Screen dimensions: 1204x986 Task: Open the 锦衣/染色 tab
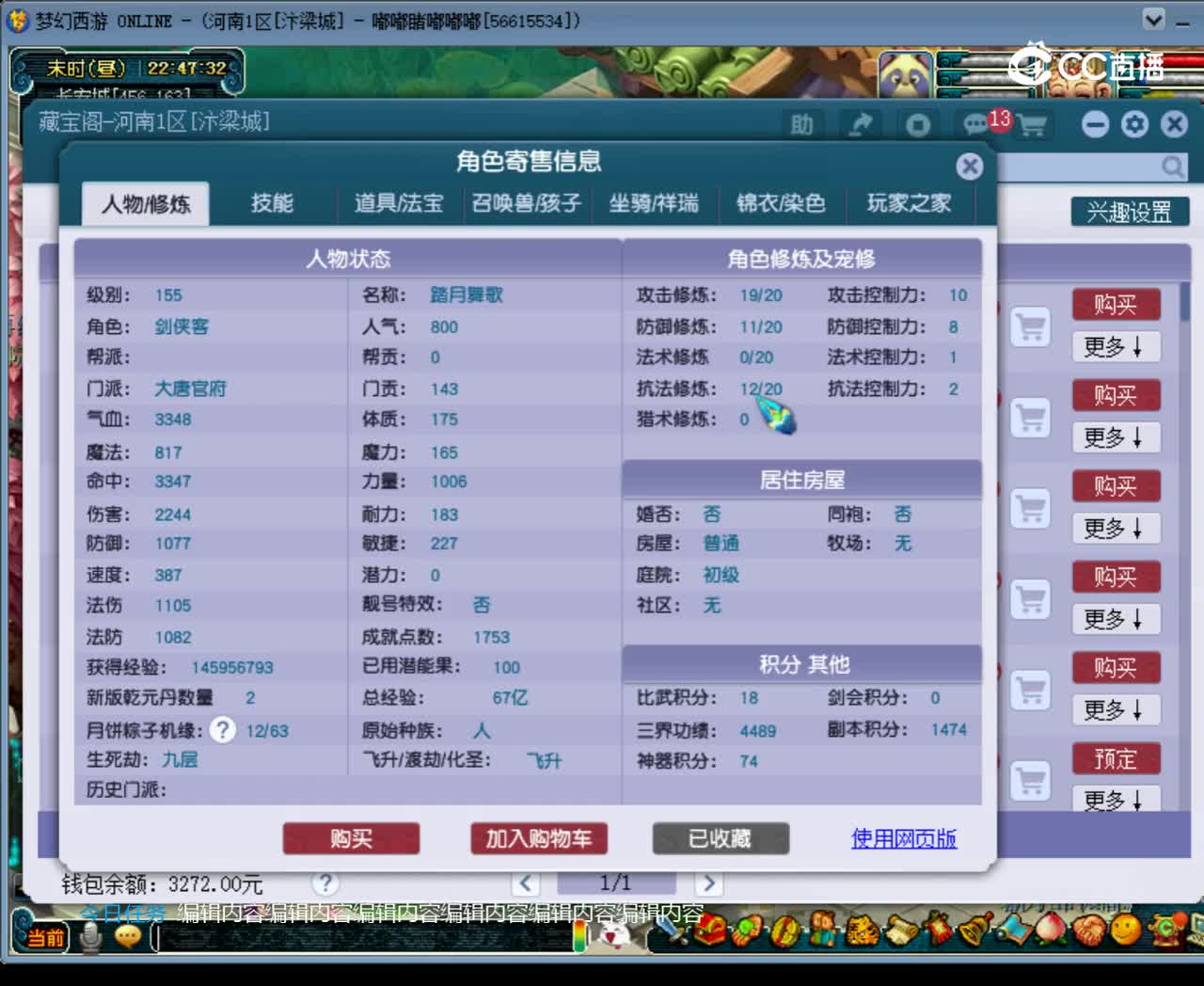pyautogui.click(x=781, y=203)
